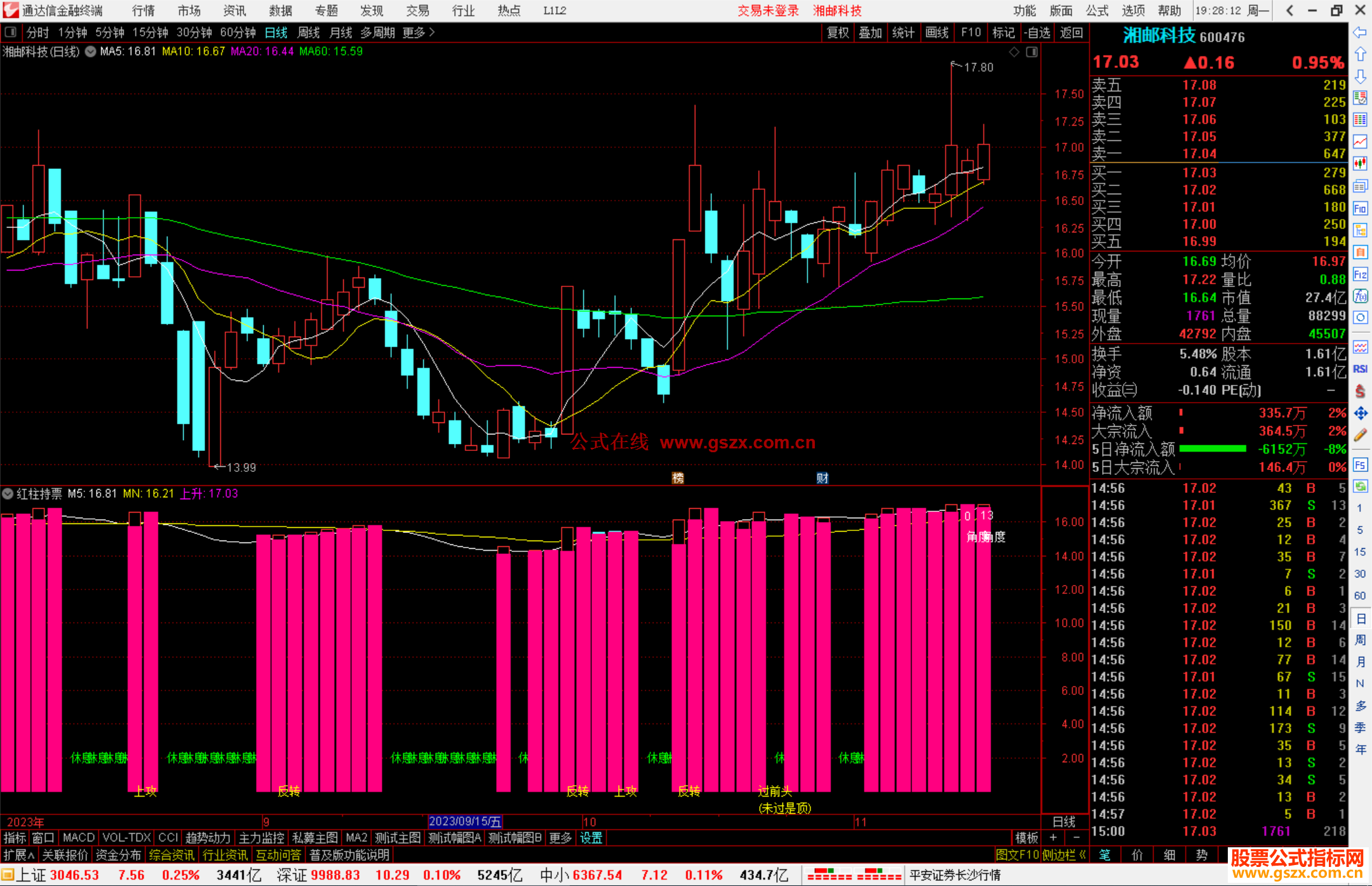This screenshot has width=1372, height=886.
Task: Expand the 扩展 panel at bottom left
Action: 18,855
